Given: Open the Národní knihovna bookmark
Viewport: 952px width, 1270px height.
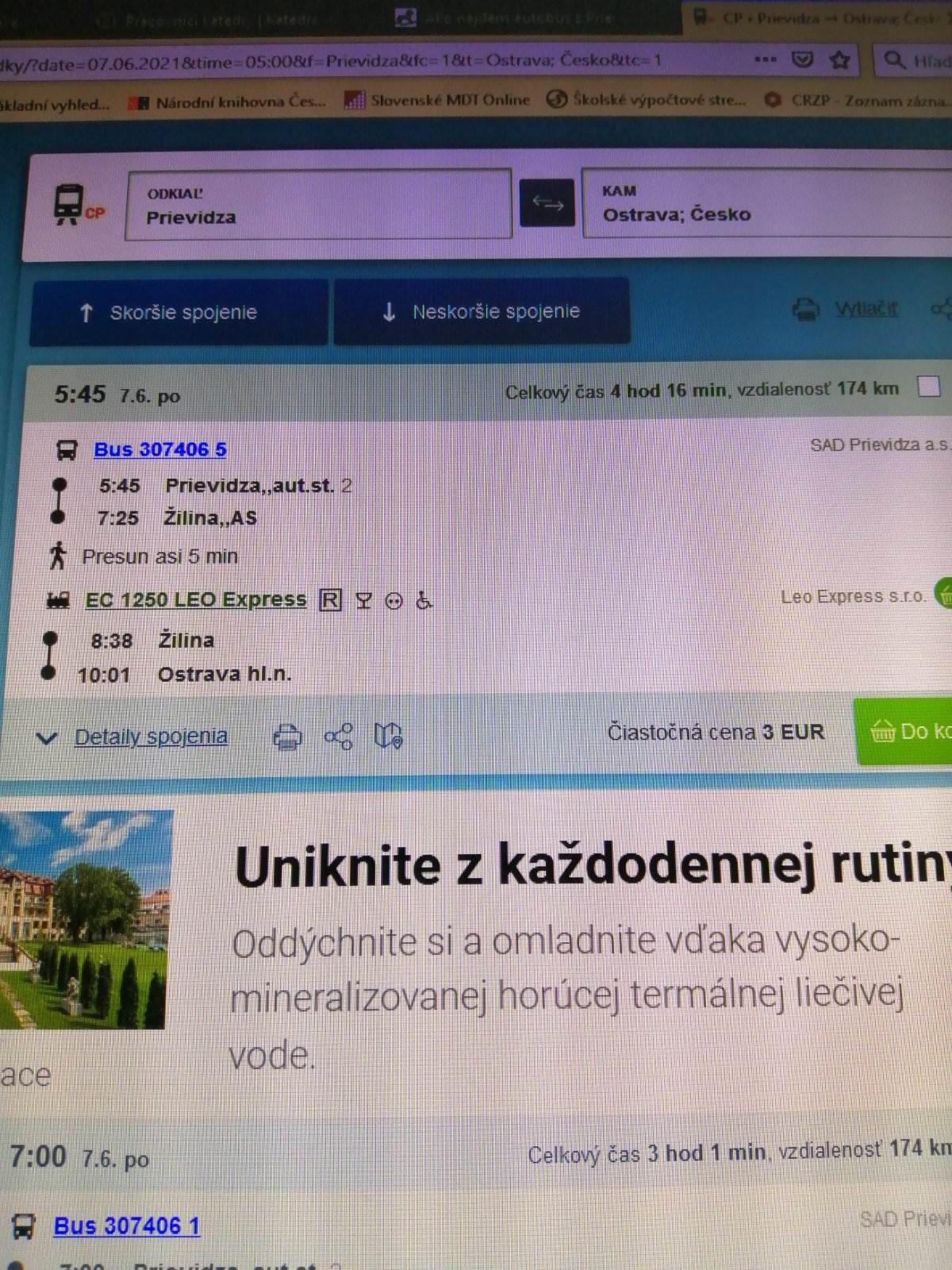Looking at the screenshot, I should click(228, 102).
